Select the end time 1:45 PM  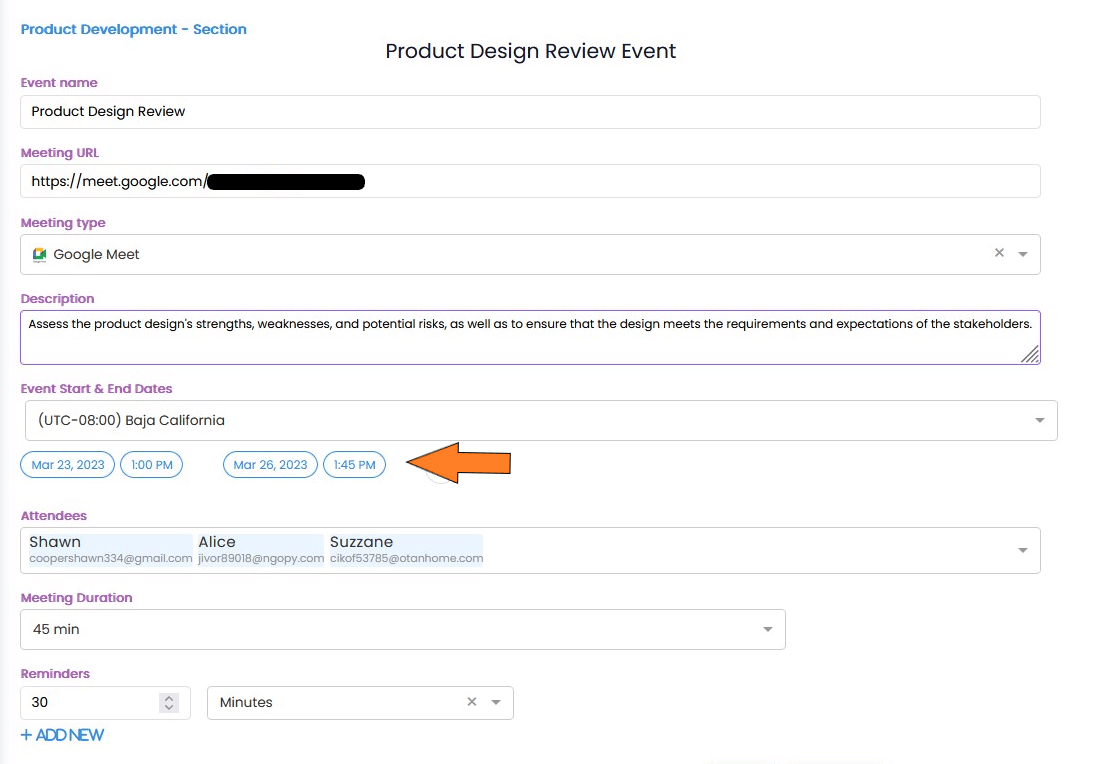354,464
